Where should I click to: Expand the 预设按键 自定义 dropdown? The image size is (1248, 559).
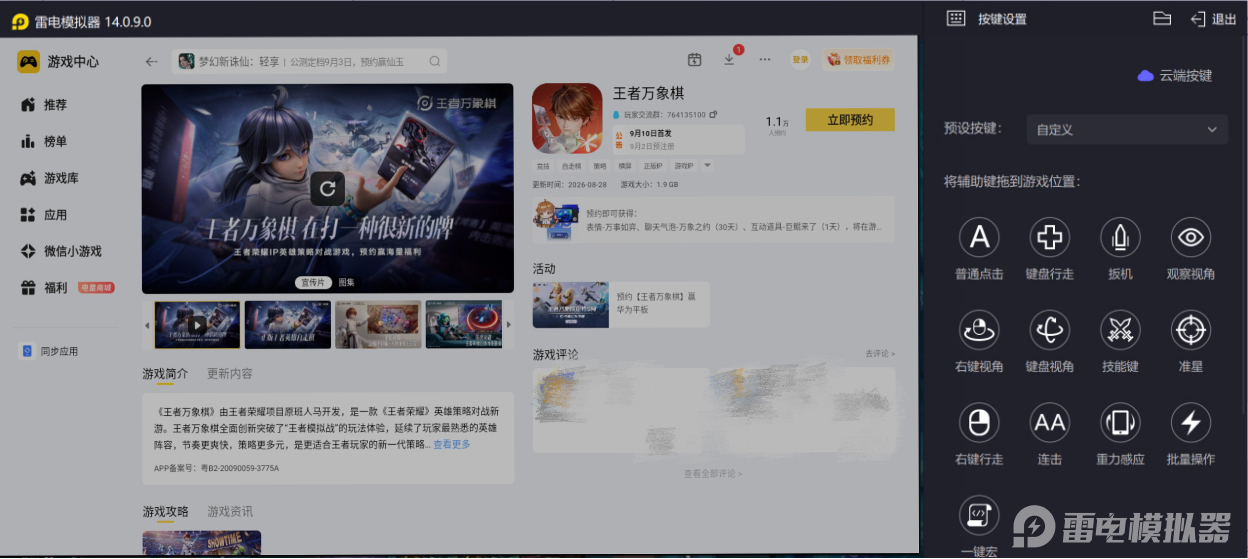click(1127, 129)
